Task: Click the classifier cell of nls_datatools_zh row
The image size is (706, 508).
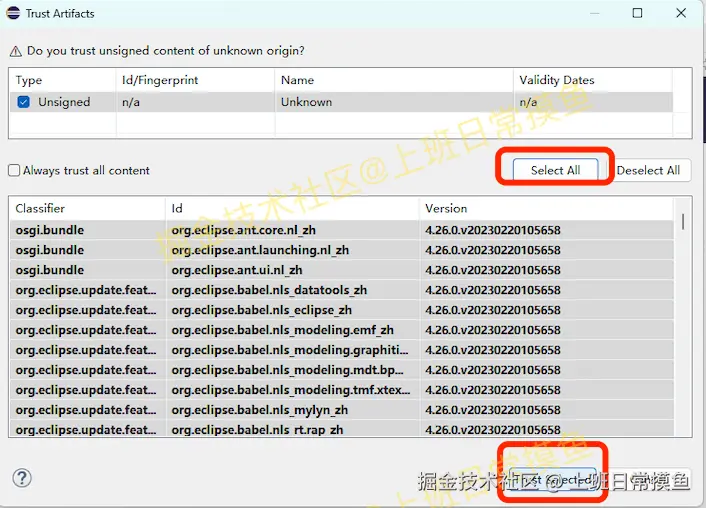Action: coord(86,290)
